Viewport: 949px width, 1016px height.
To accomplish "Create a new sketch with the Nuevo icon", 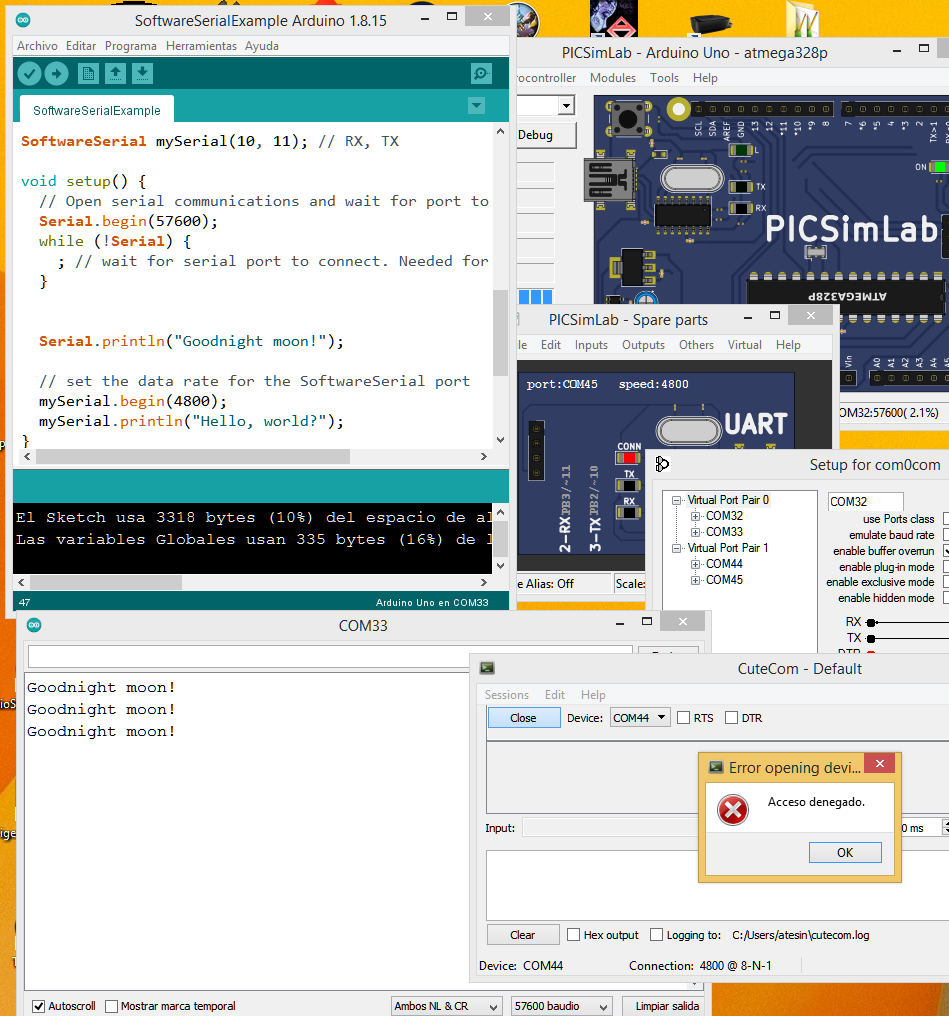I will (x=89, y=73).
